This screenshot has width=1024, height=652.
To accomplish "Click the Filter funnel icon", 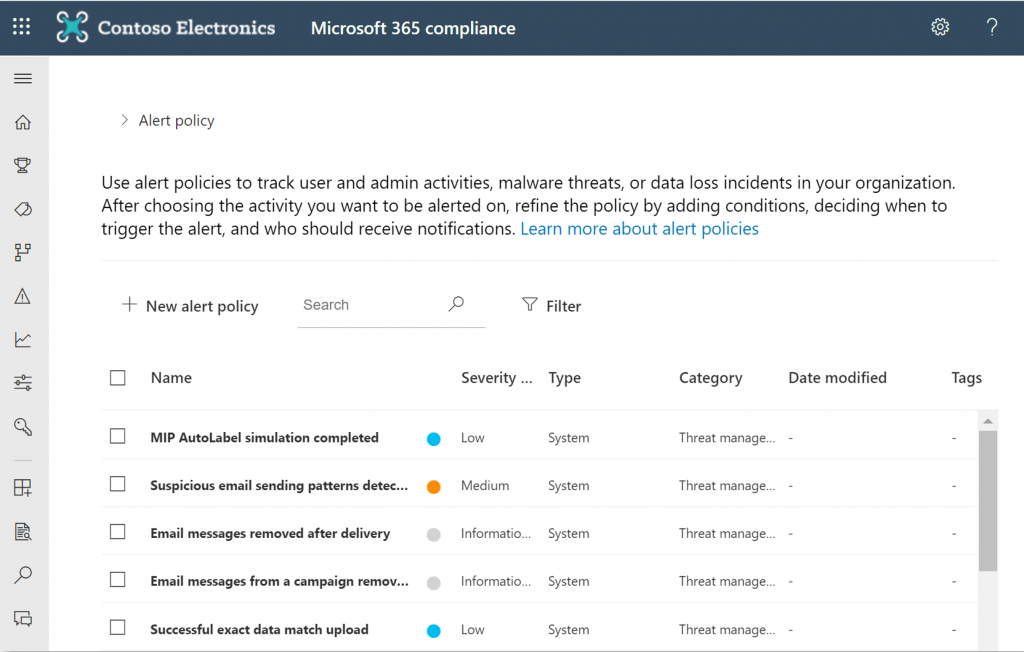I will click(x=530, y=304).
